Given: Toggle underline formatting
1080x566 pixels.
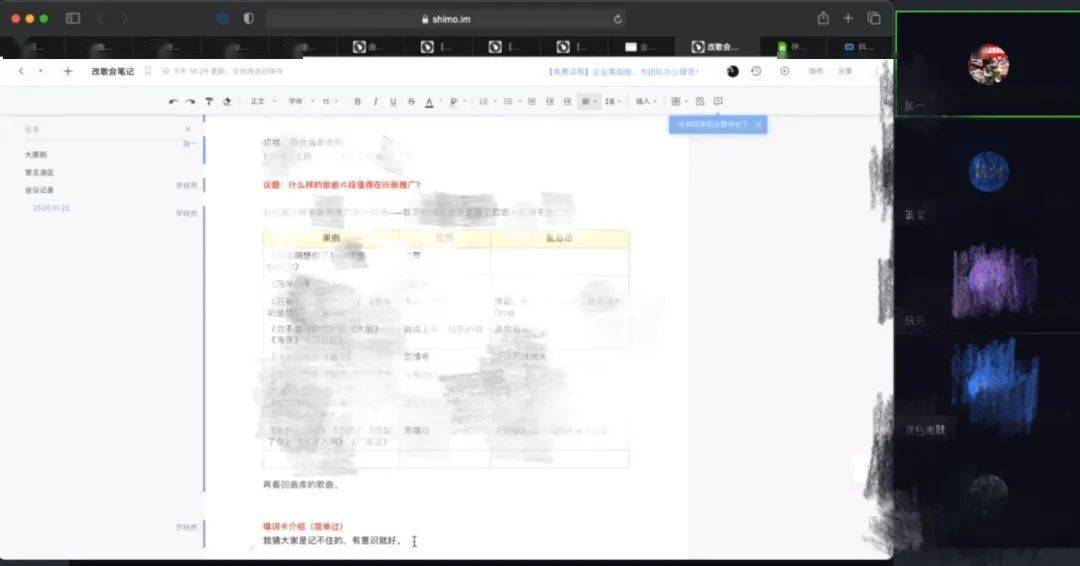Looking at the screenshot, I should click(x=393, y=101).
